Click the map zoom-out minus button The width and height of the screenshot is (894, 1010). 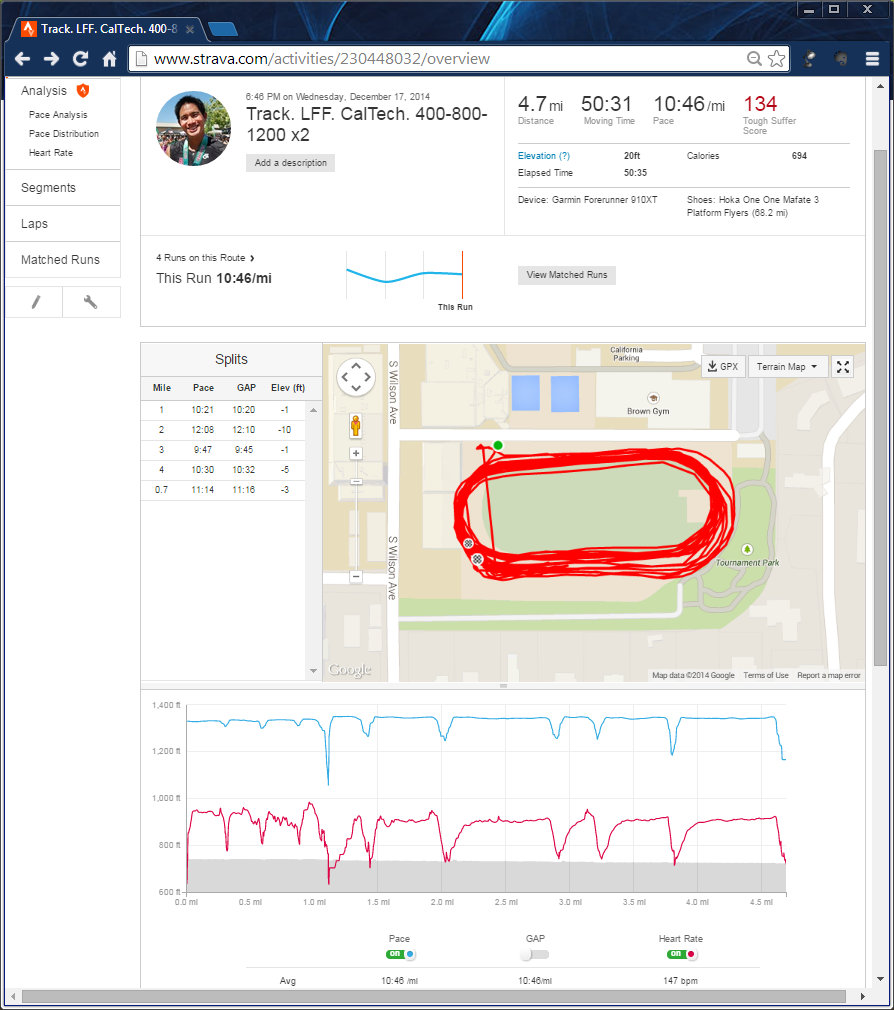click(x=355, y=577)
